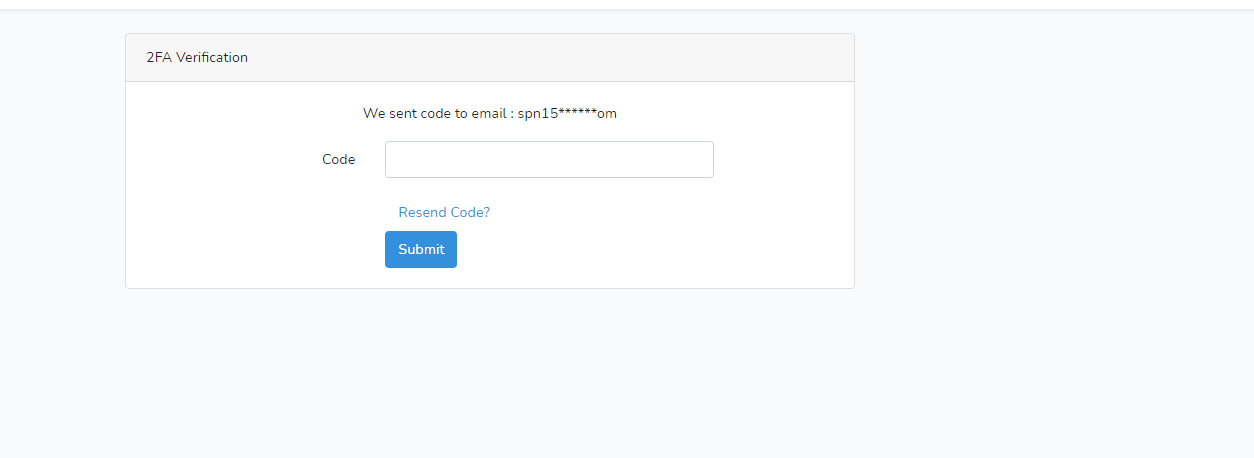This screenshot has width=1254, height=458.
Task: Place cursor in the verification code textbox
Action: tap(549, 159)
